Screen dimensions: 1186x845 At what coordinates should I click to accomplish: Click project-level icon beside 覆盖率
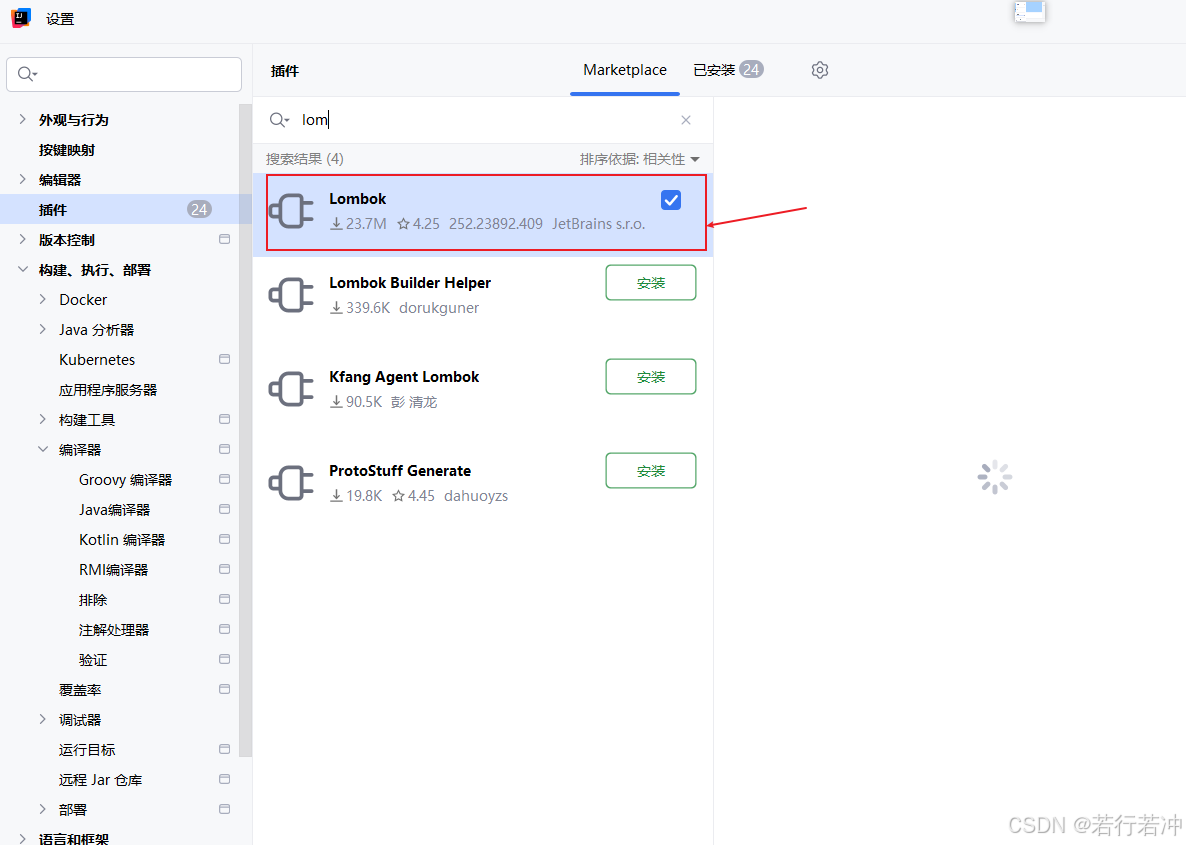pyautogui.click(x=225, y=689)
